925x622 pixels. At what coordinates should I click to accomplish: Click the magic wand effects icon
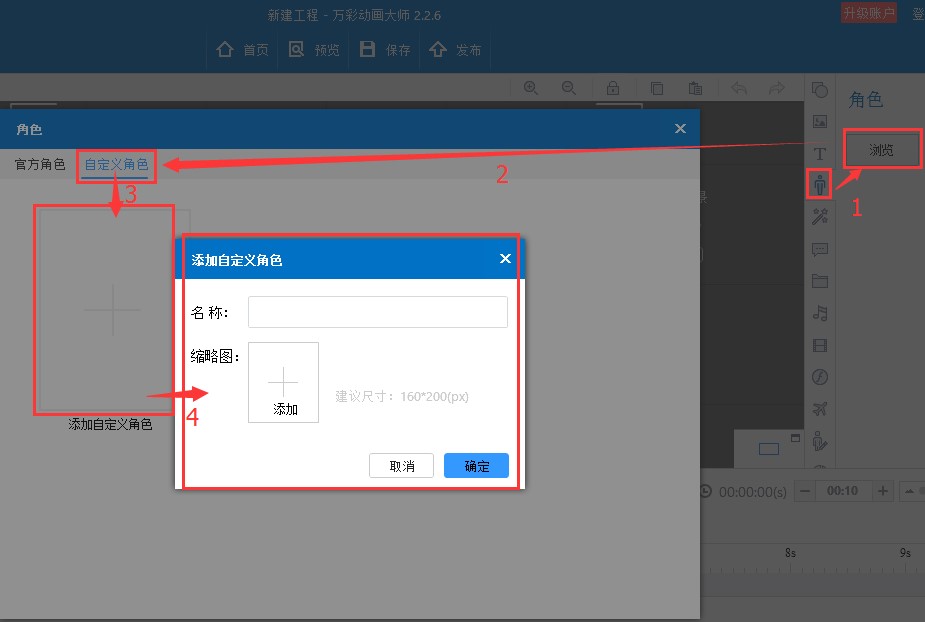pos(820,216)
